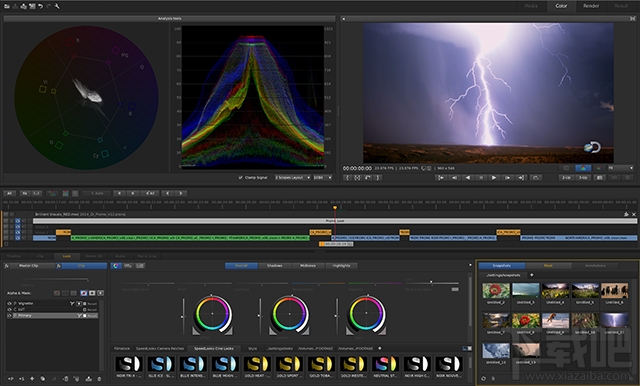Select the Highlights tonal range tab
The height and width of the screenshot is (386, 640).
coord(342,266)
